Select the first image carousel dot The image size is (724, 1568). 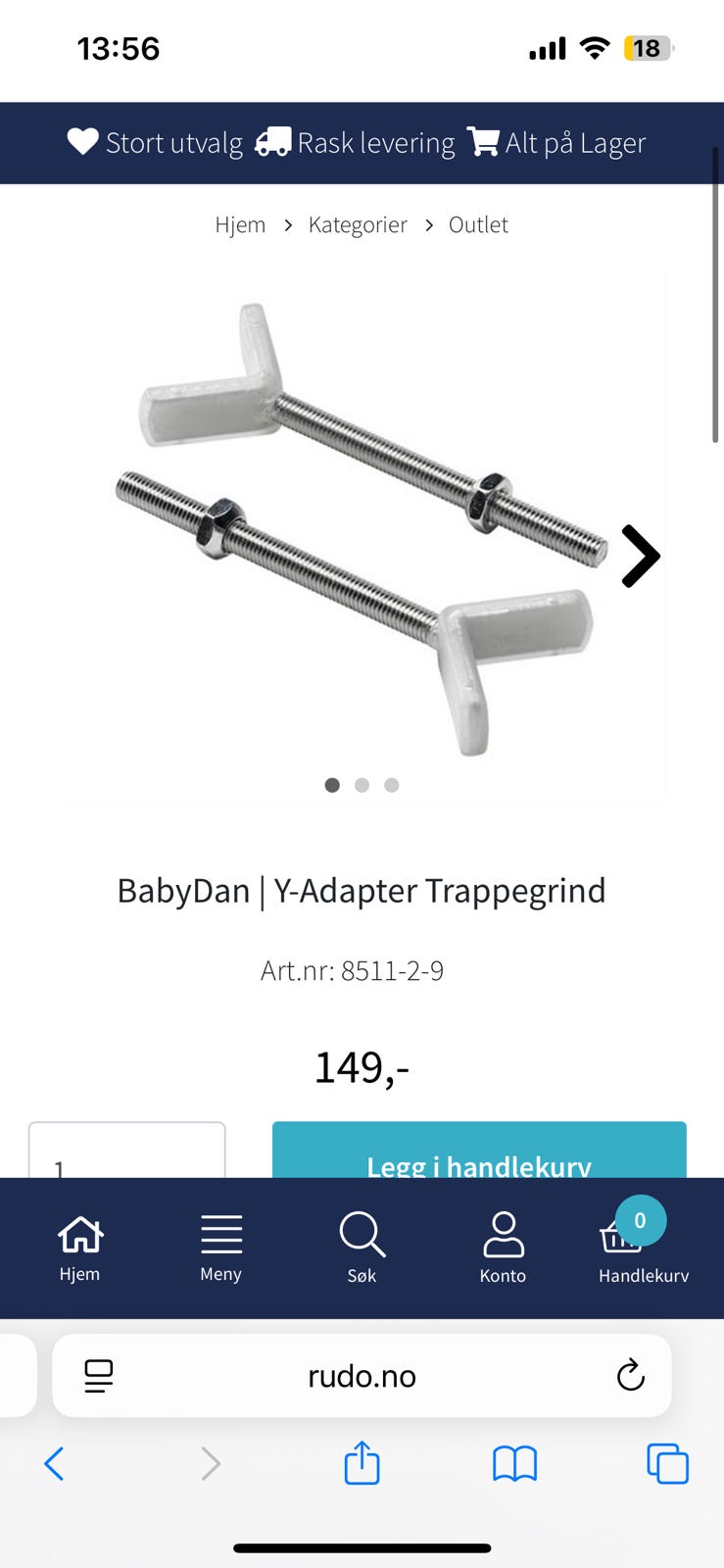click(x=332, y=785)
